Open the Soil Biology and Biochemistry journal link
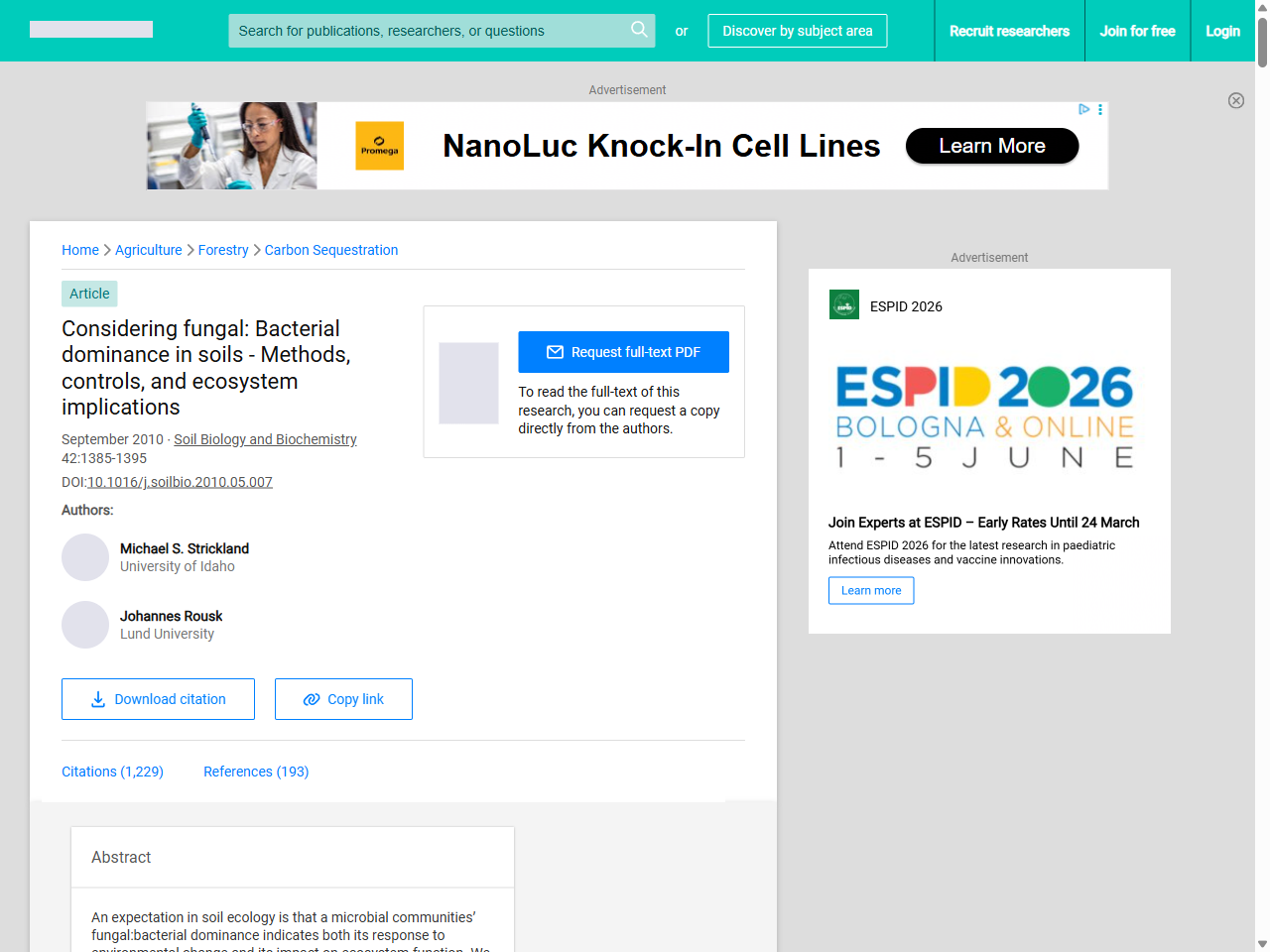1270x952 pixels. (x=265, y=439)
